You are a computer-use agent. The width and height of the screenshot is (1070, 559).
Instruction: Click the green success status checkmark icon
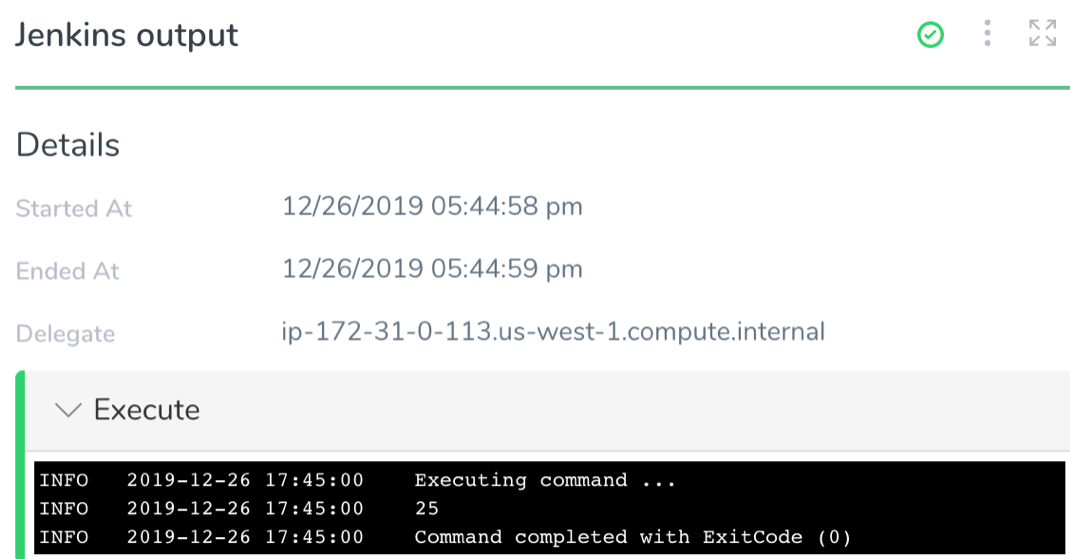click(930, 35)
